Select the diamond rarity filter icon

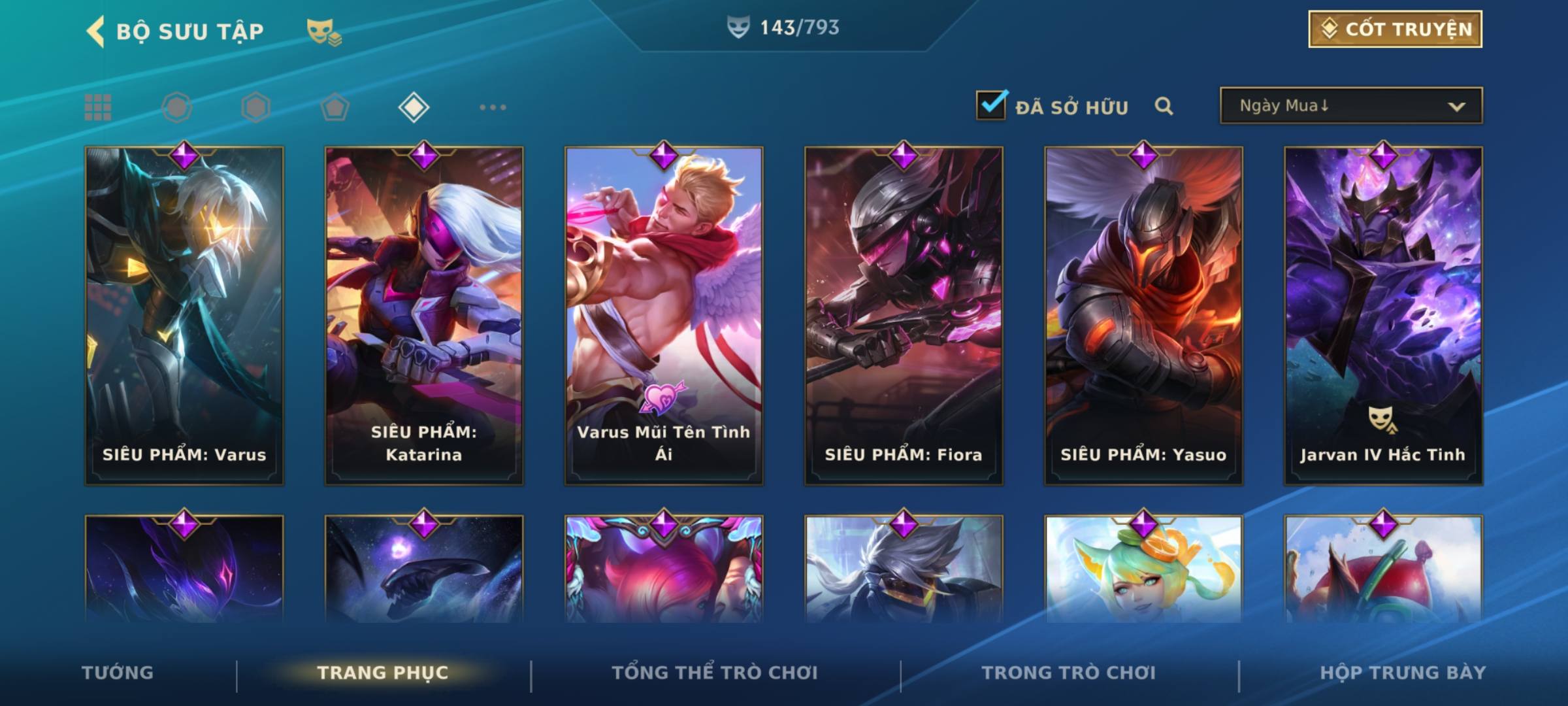tap(414, 107)
